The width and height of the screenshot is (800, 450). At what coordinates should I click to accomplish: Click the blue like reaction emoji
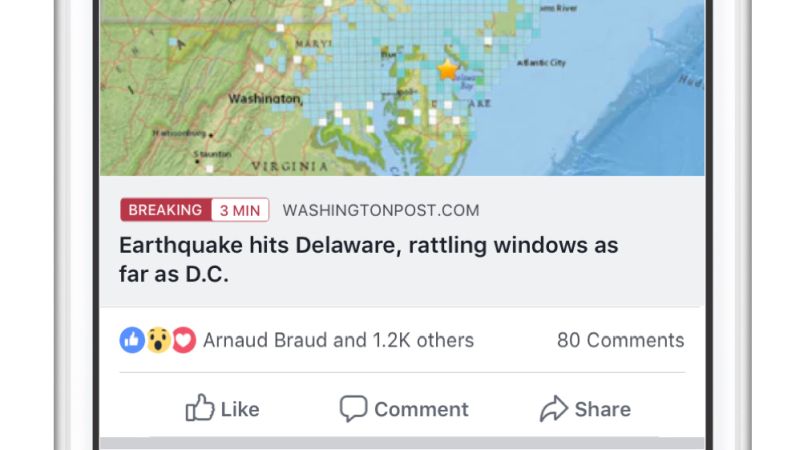tap(132, 340)
